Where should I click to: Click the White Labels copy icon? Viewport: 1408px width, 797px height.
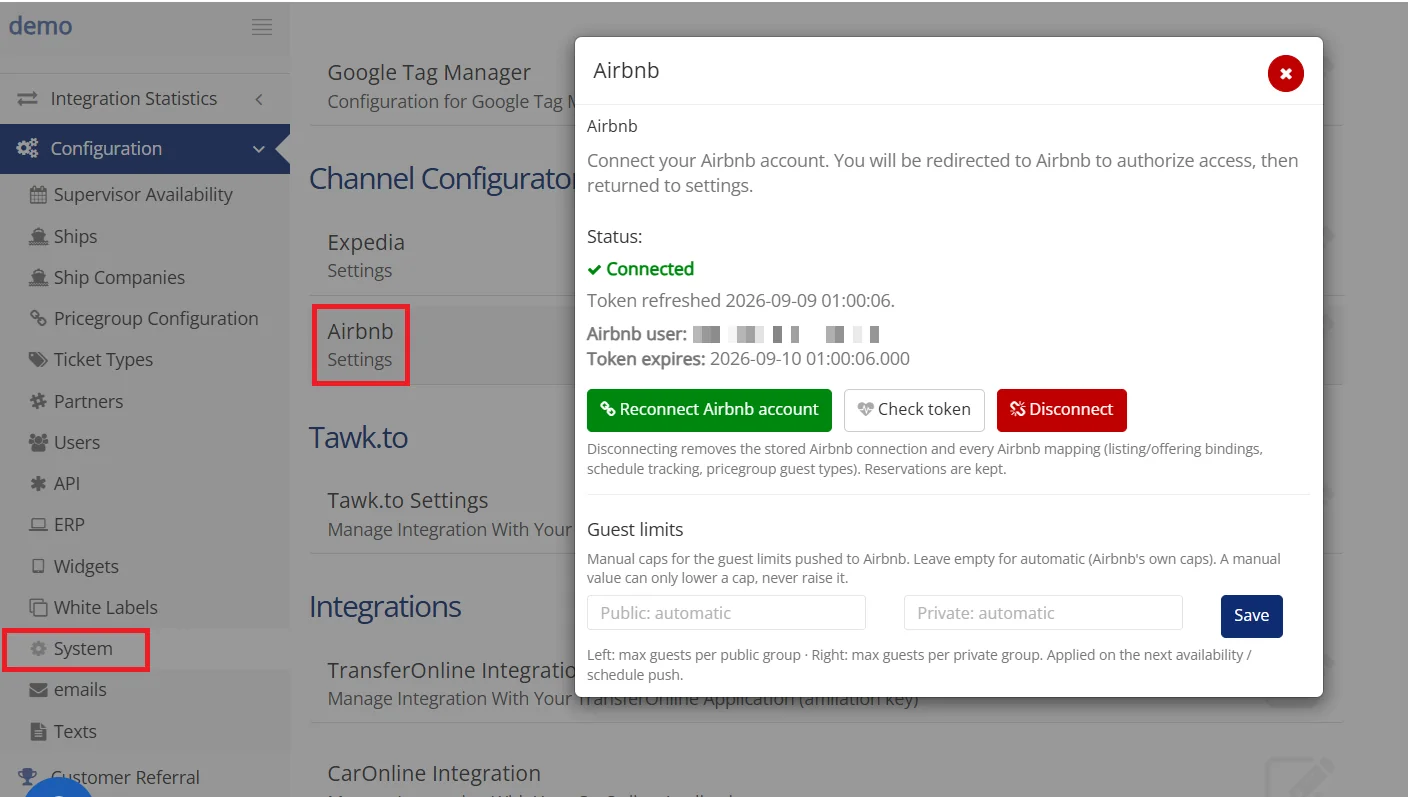coord(38,608)
